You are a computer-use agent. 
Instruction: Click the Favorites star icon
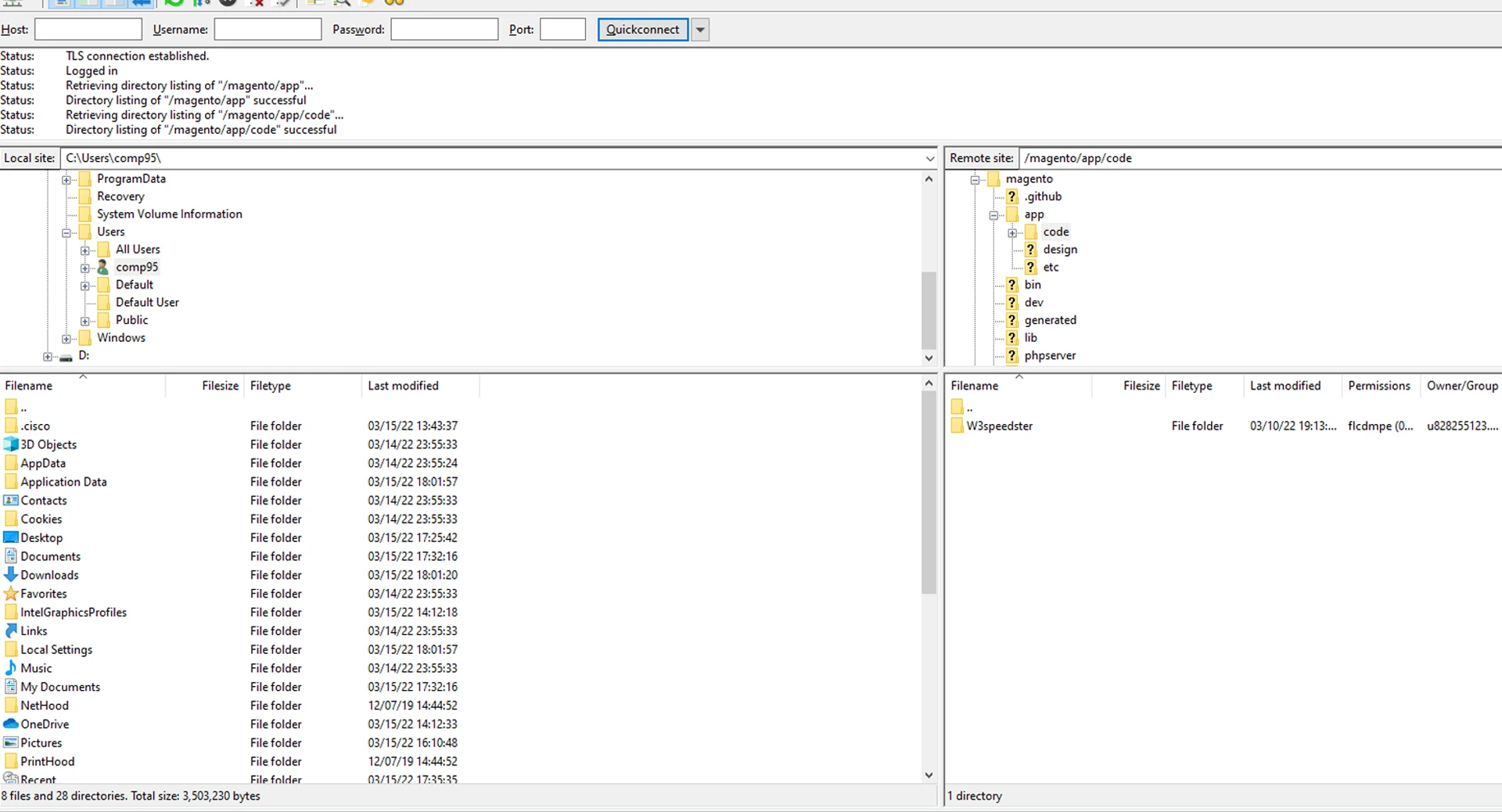[11, 594]
